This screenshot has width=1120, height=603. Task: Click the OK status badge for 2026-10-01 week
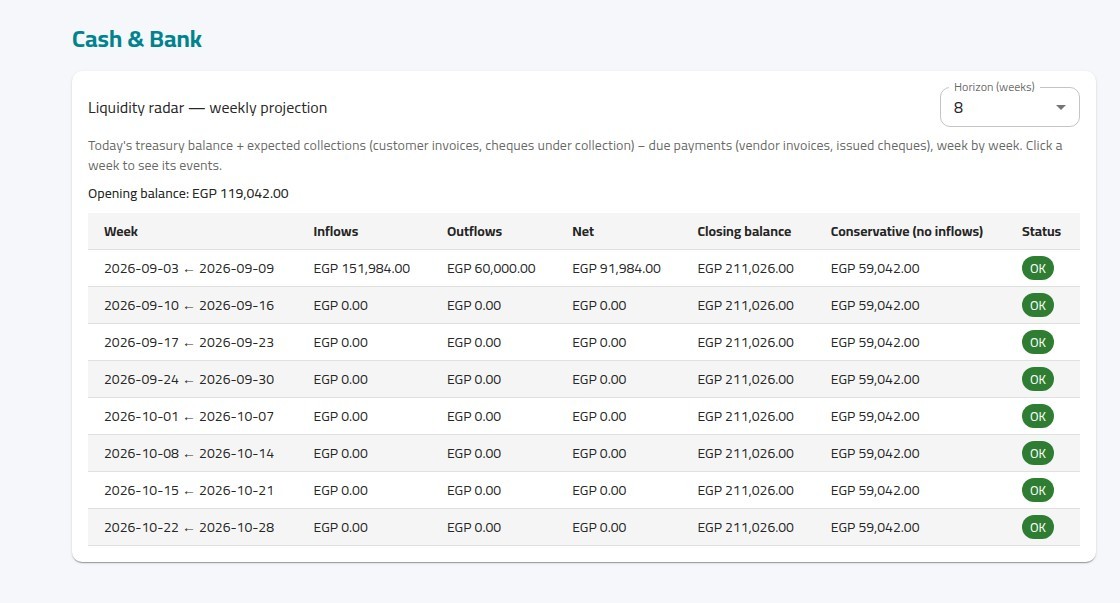[x=1038, y=417]
